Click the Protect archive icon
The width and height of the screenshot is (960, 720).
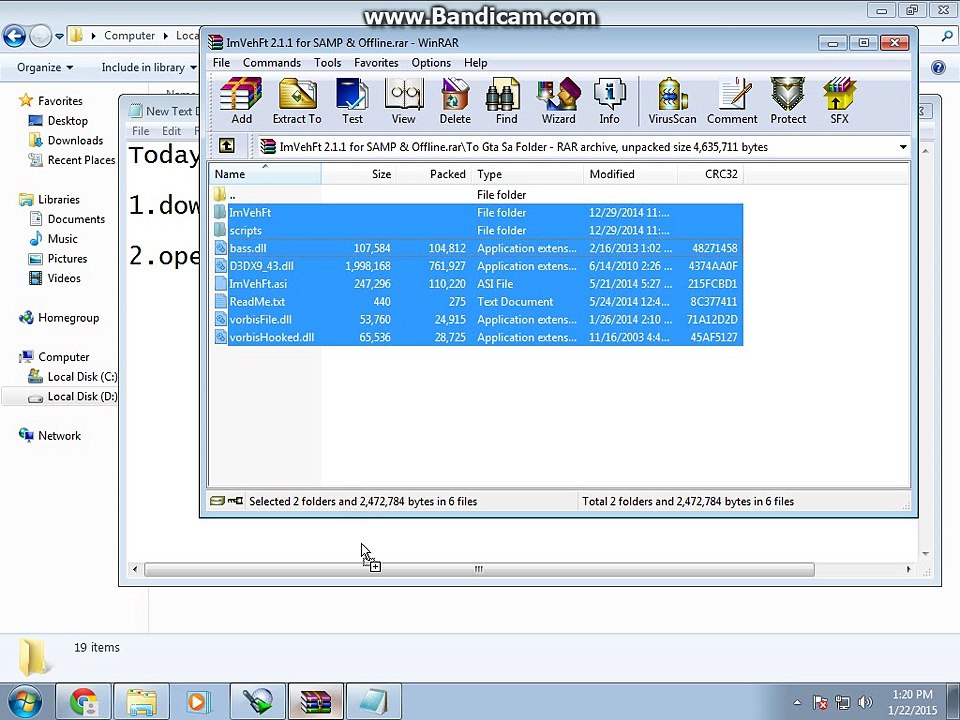click(788, 102)
